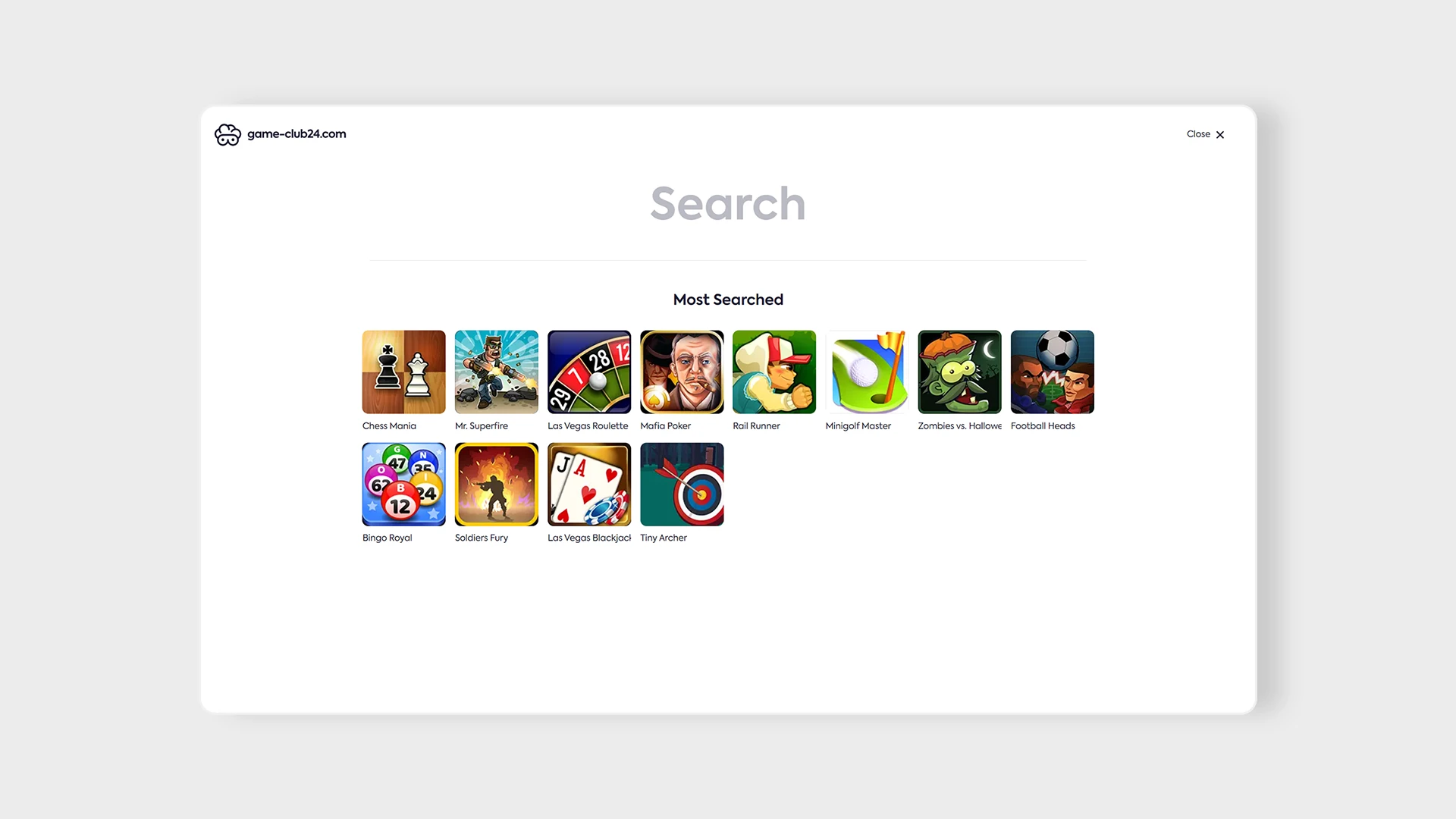Open the Chess Mania game icon
The width and height of the screenshot is (1456, 819).
pyautogui.click(x=403, y=372)
